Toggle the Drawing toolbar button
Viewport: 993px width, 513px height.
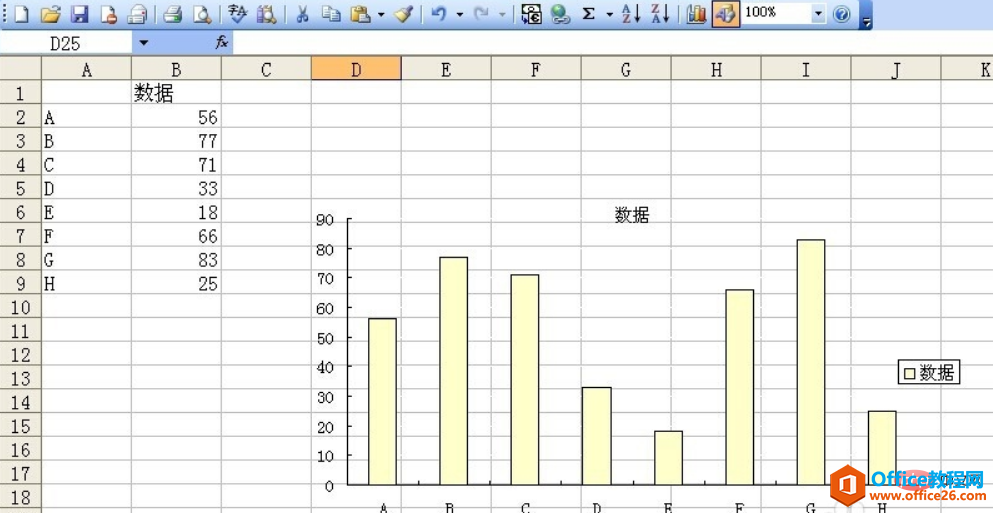pos(725,13)
